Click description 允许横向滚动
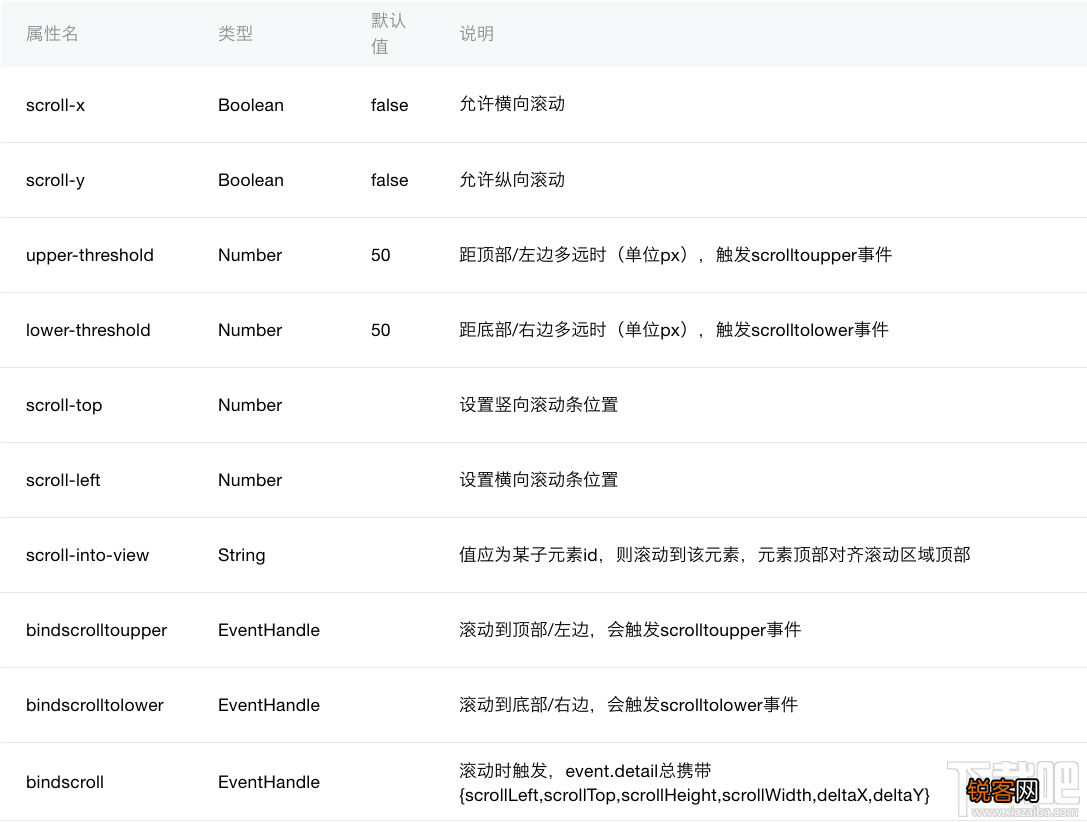This screenshot has height=822, width=1087. 512,104
